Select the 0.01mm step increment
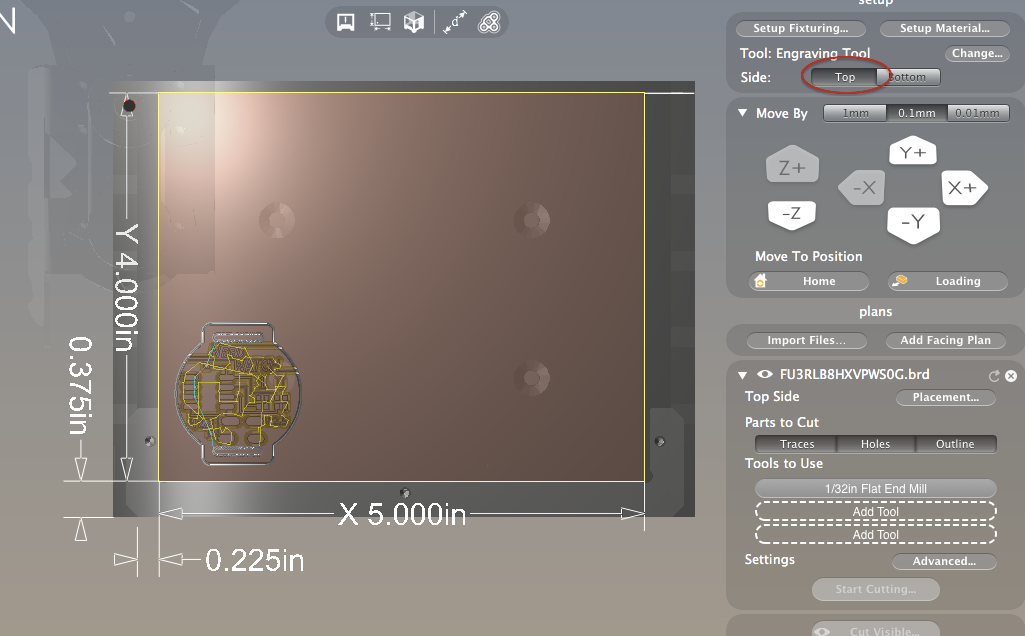 tap(977, 112)
